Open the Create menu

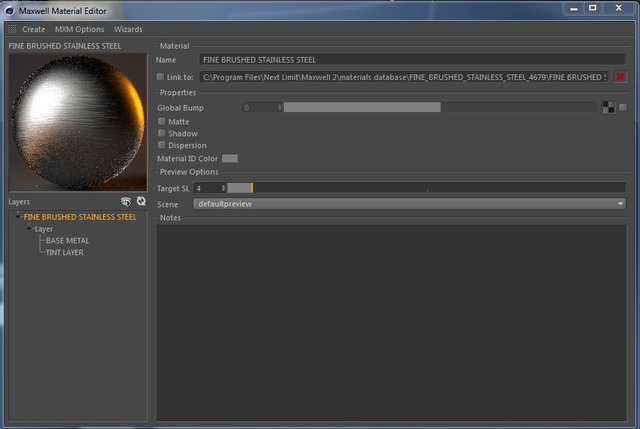[x=33, y=29]
